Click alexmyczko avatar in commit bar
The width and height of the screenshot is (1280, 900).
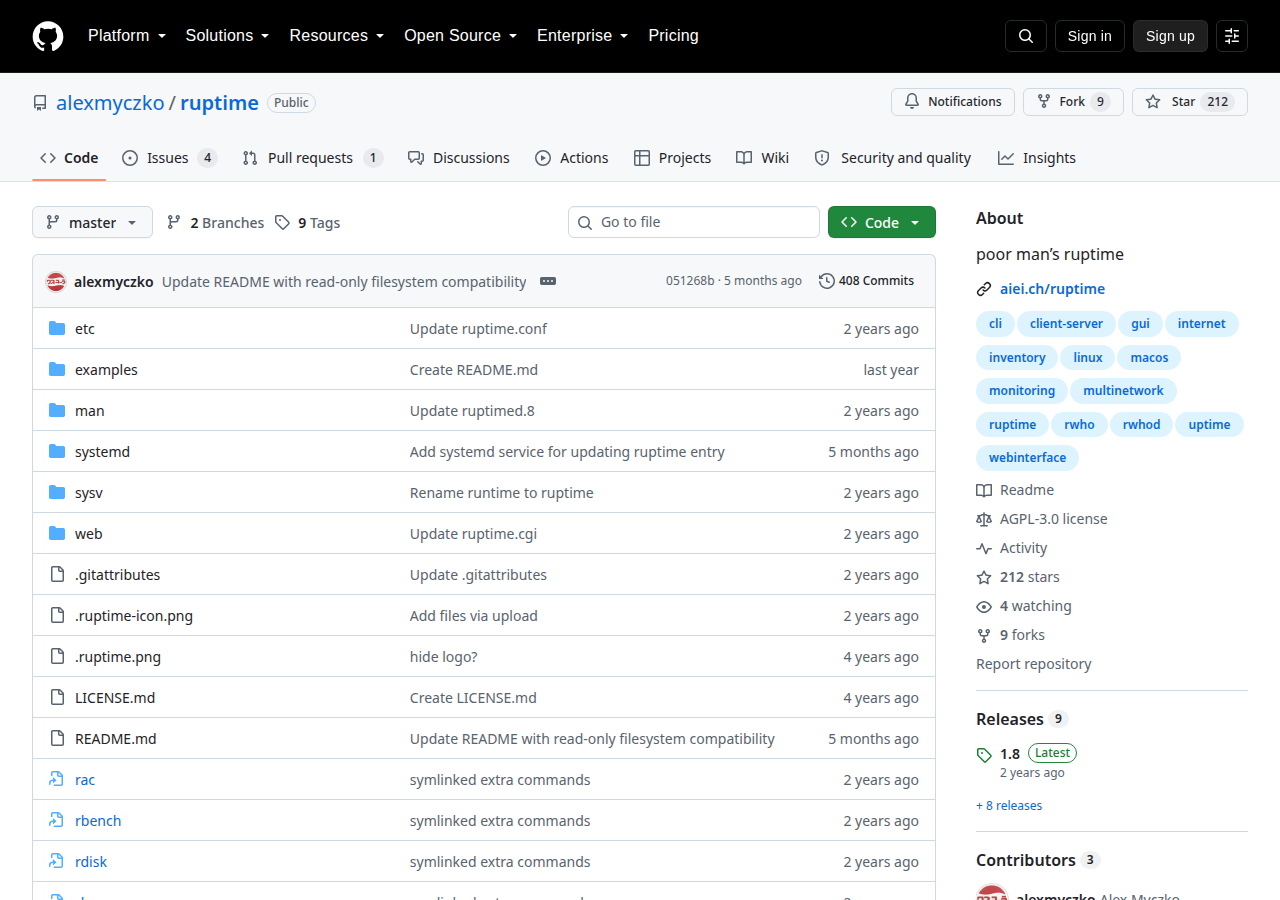pyautogui.click(x=56, y=282)
